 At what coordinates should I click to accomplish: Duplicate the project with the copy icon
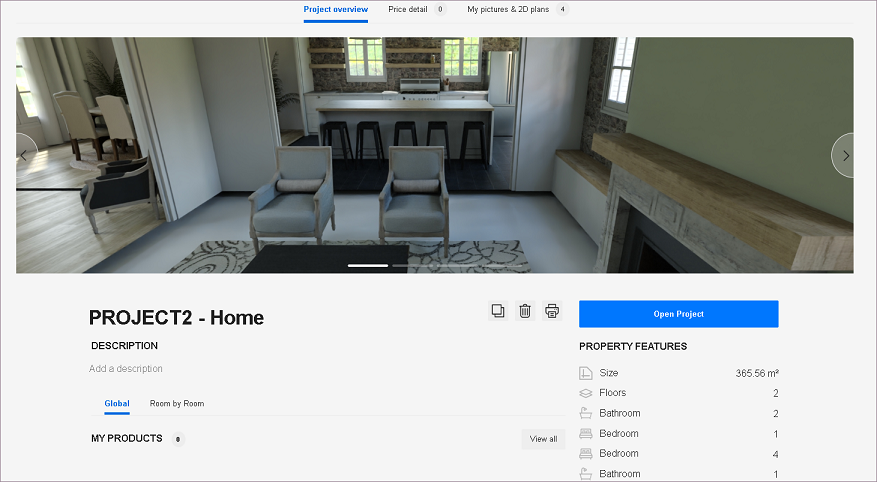point(497,311)
